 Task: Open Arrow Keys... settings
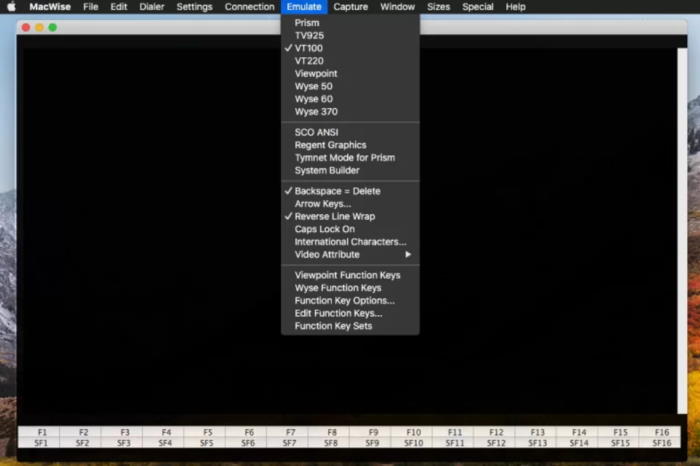click(350, 204)
